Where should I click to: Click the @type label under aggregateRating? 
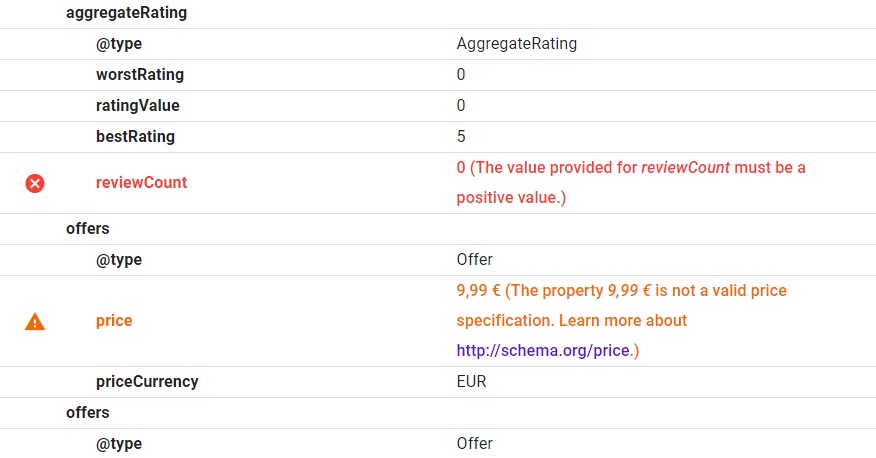click(x=119, y=44)
